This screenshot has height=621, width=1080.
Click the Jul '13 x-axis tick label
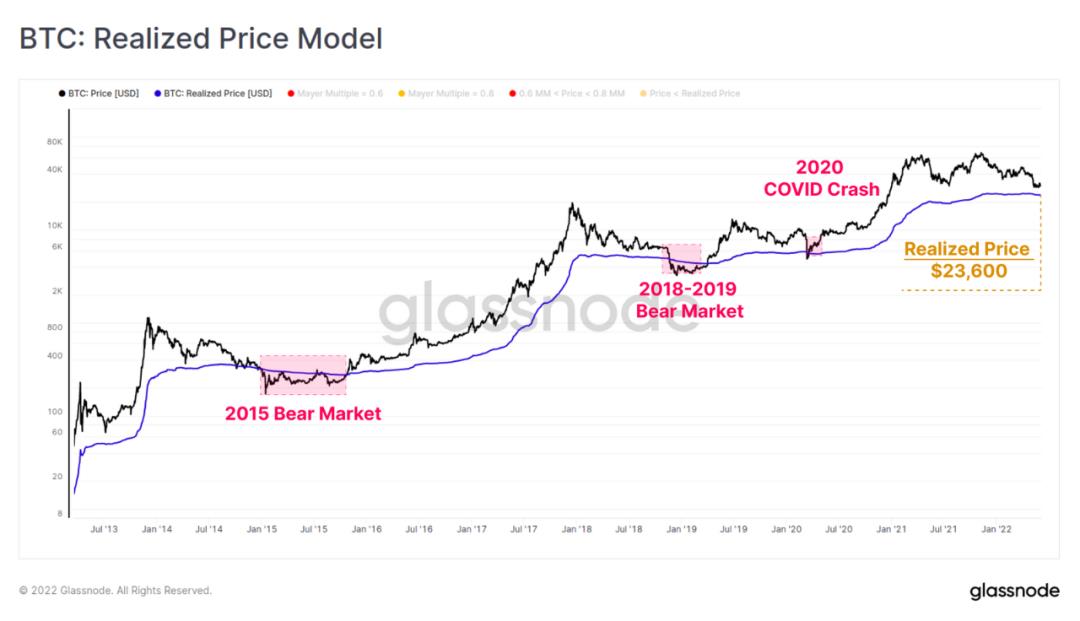104,529
